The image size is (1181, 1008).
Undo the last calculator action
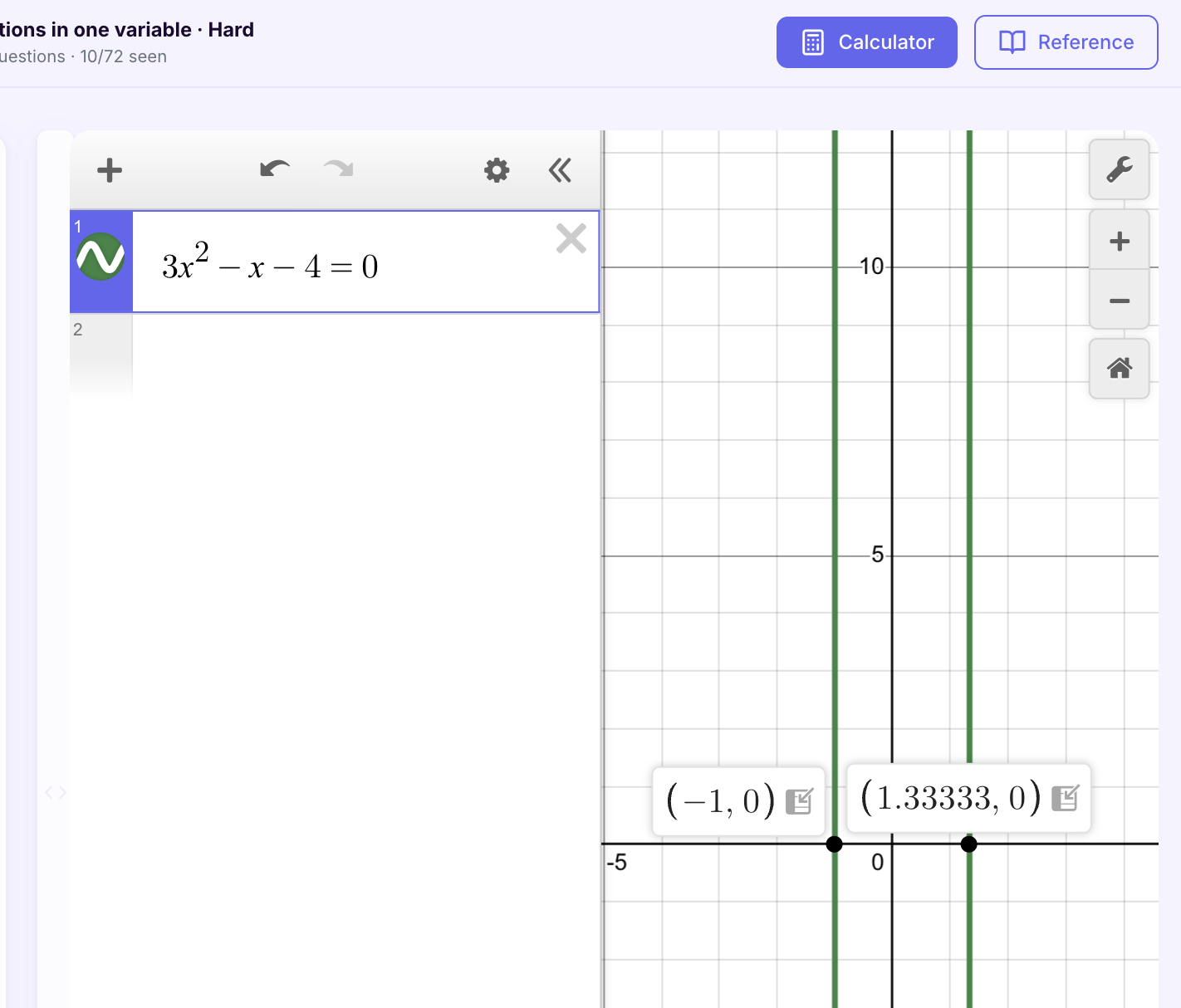click(x=274, y=169)
